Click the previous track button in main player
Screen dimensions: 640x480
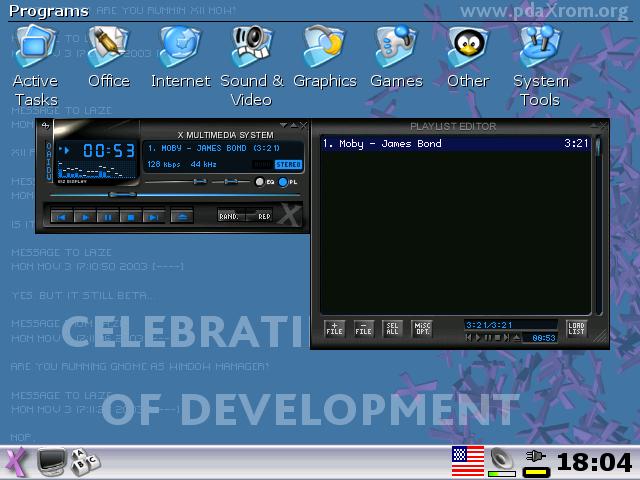62,217
